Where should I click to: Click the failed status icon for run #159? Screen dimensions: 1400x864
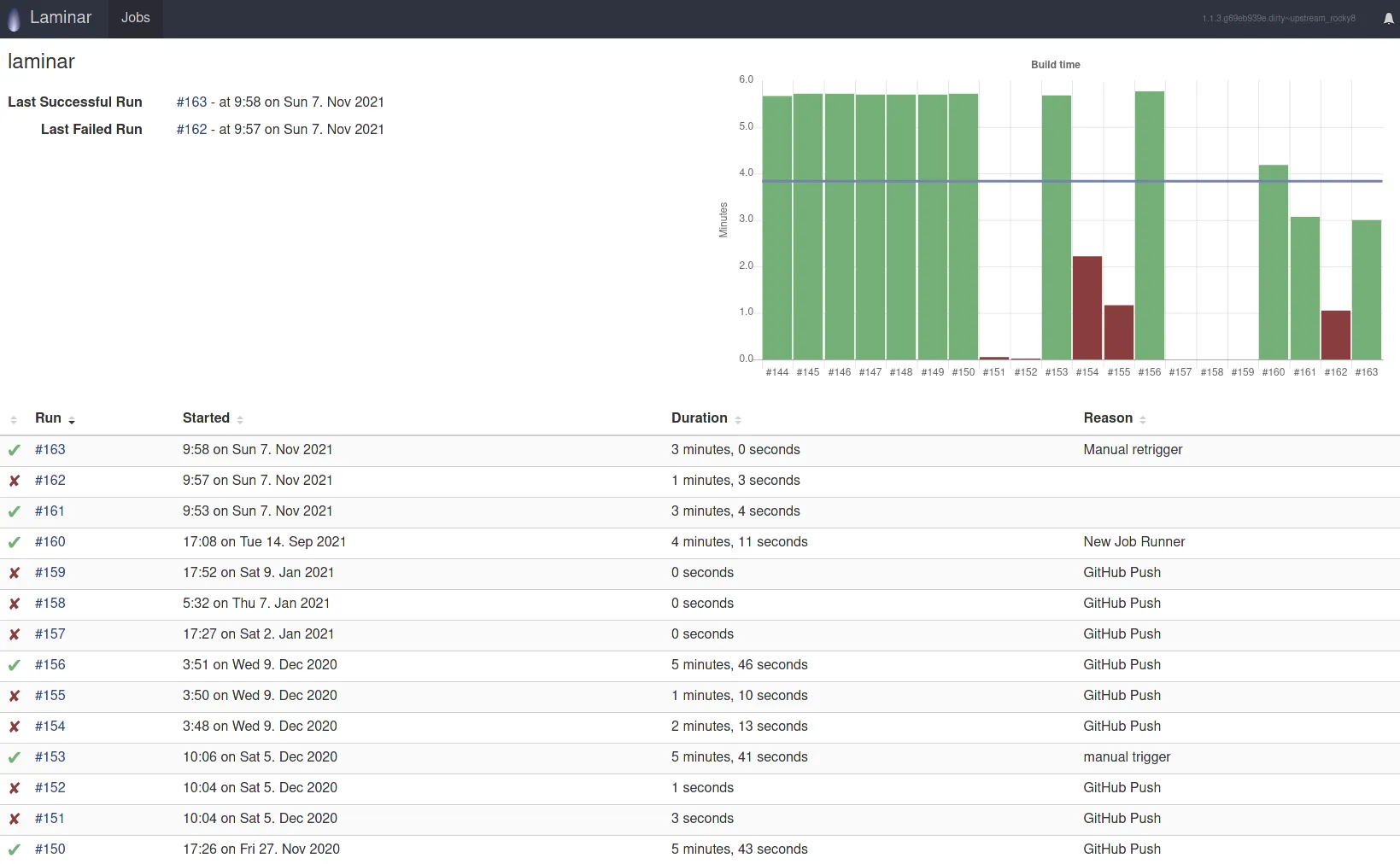(15, 573)
